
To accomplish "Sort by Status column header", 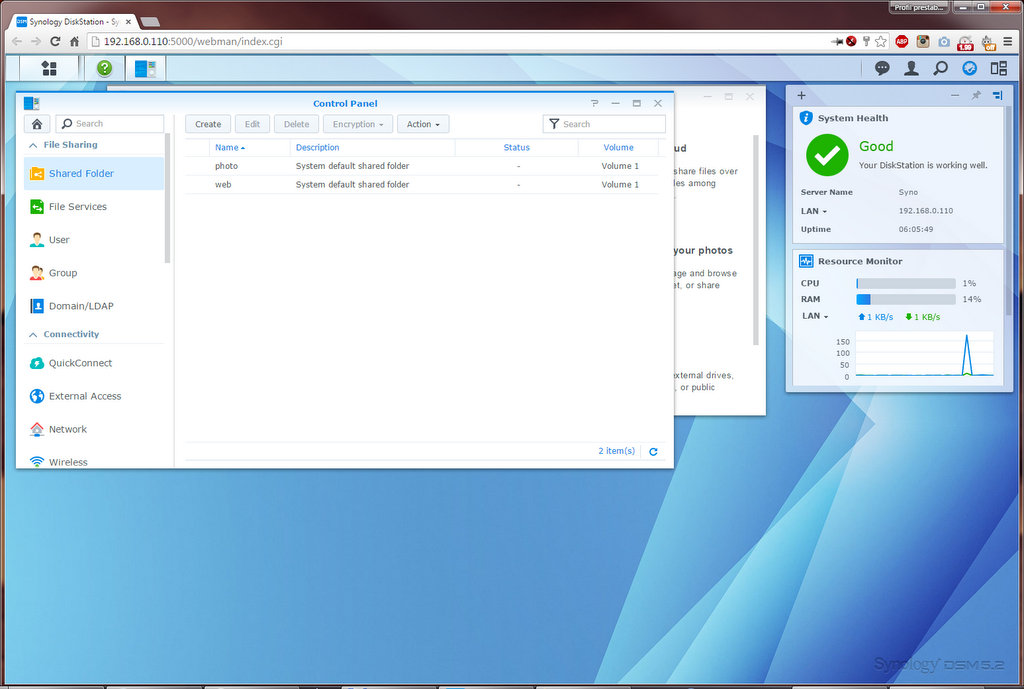I will click(x=517, y=148).
